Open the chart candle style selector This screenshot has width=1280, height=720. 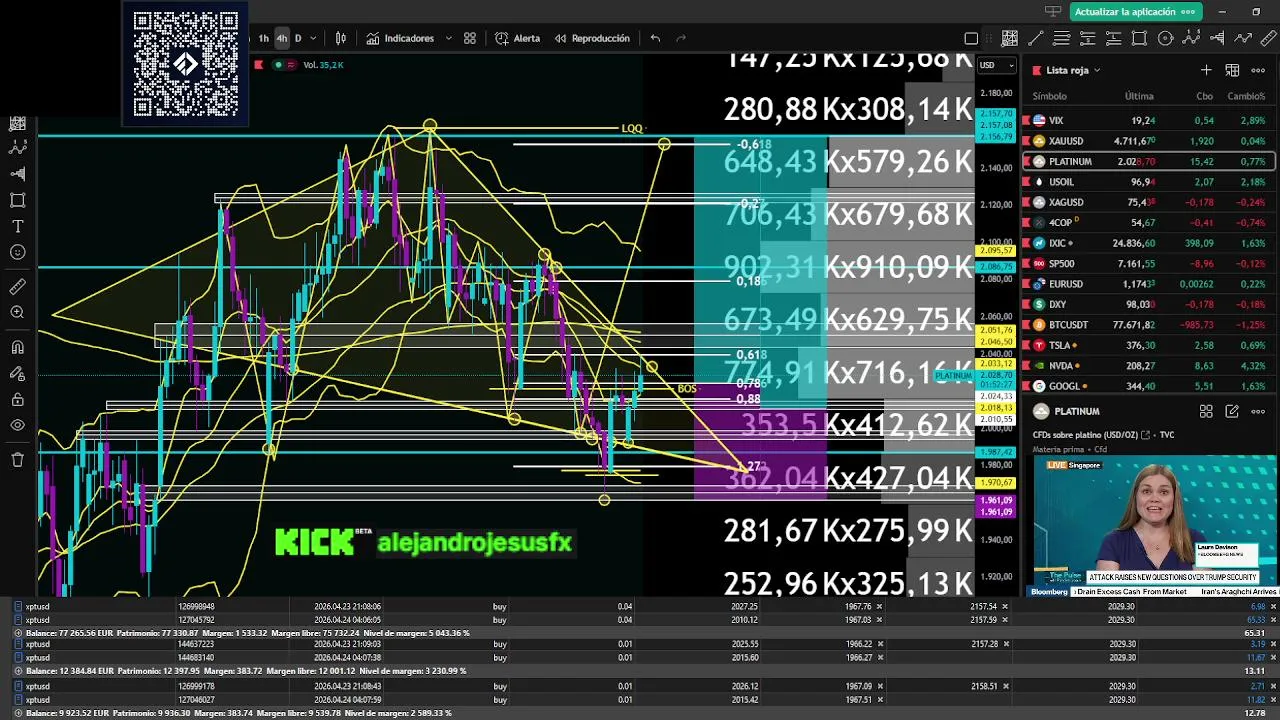pos(341,38)
